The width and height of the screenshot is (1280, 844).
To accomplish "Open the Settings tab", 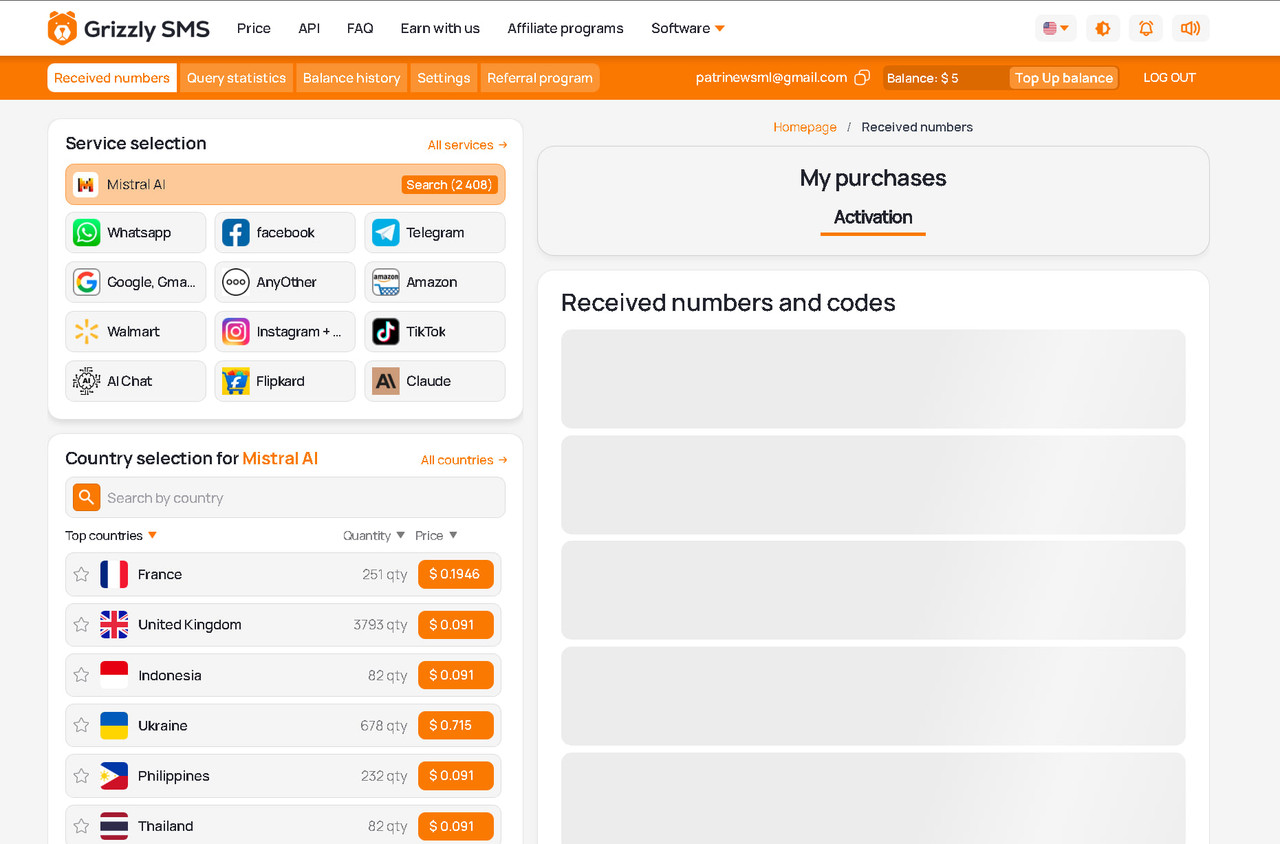I will [444, 78].
